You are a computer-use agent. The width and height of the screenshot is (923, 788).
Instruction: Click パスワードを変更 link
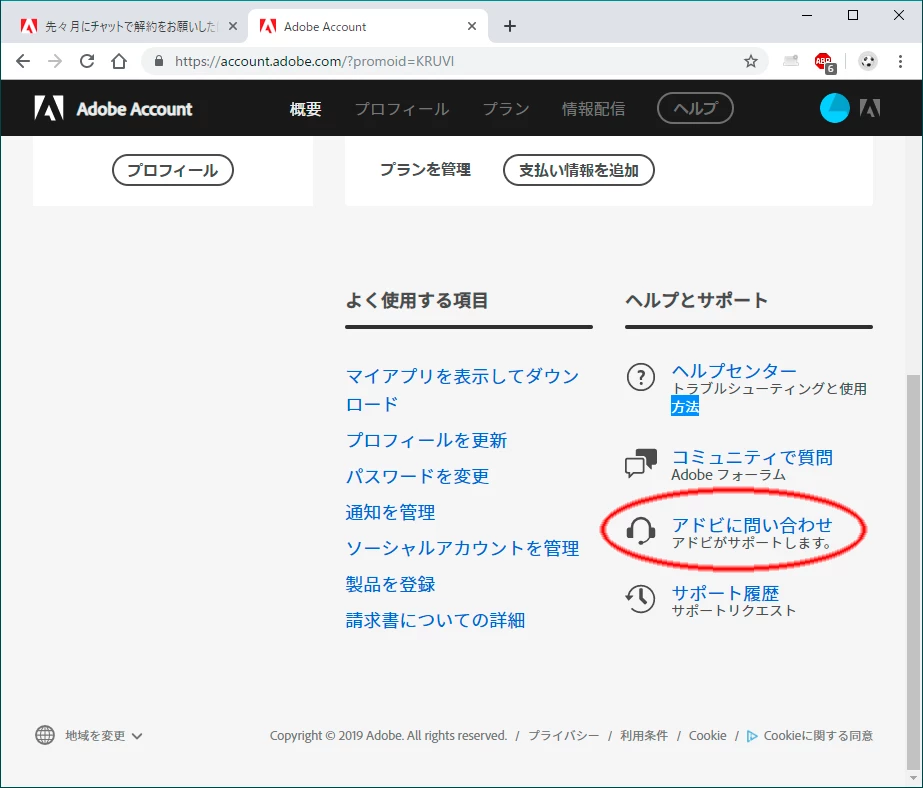tap(417, 476)
